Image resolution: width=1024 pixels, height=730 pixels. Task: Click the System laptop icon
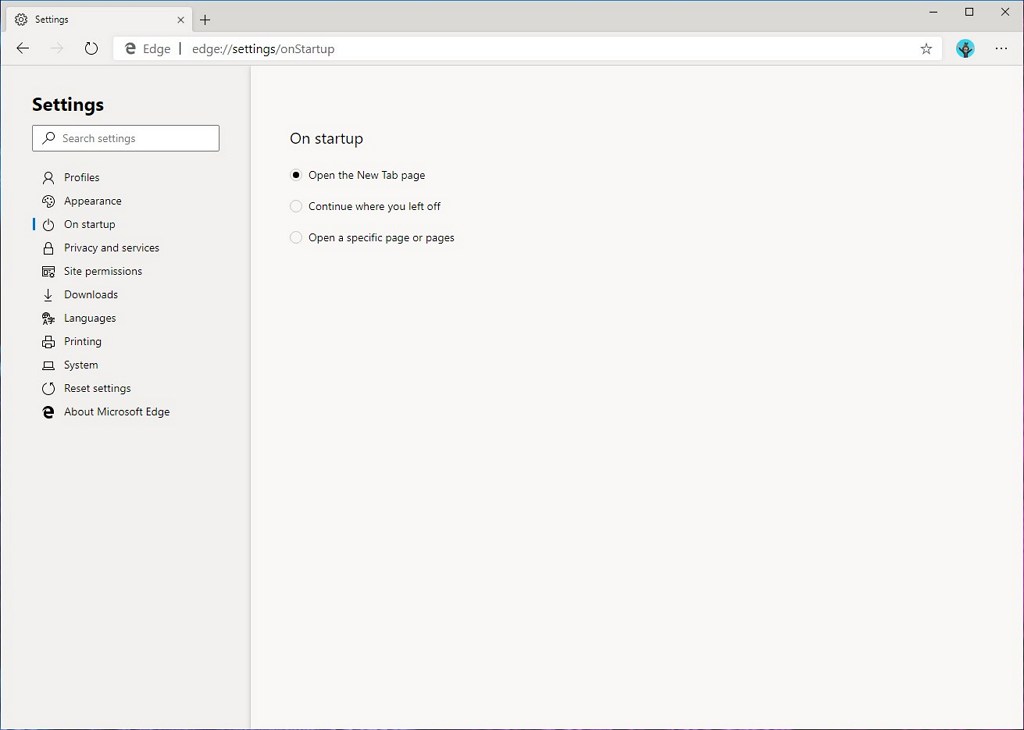(x=48, y=365)
